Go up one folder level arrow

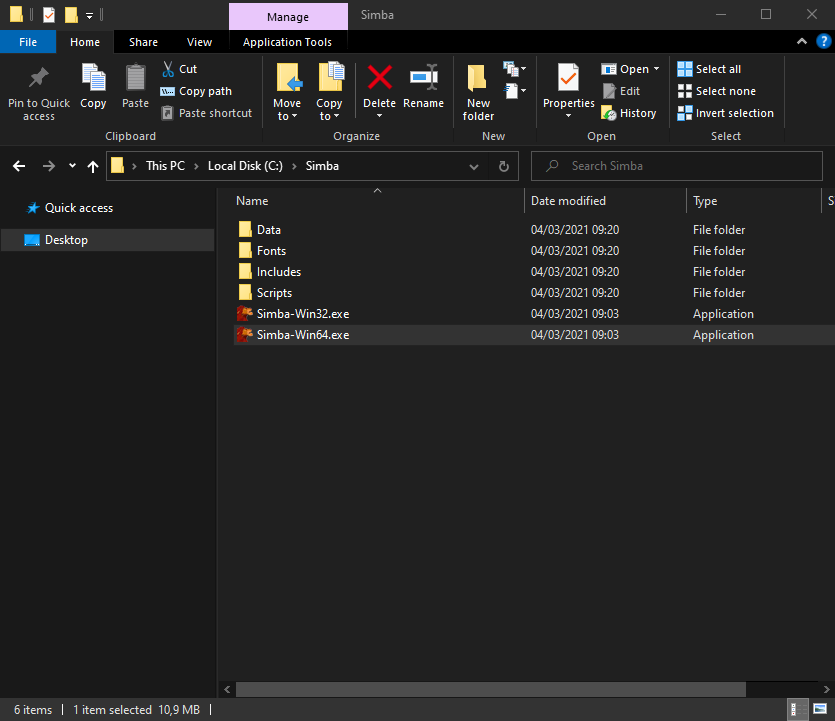point(93,167)
